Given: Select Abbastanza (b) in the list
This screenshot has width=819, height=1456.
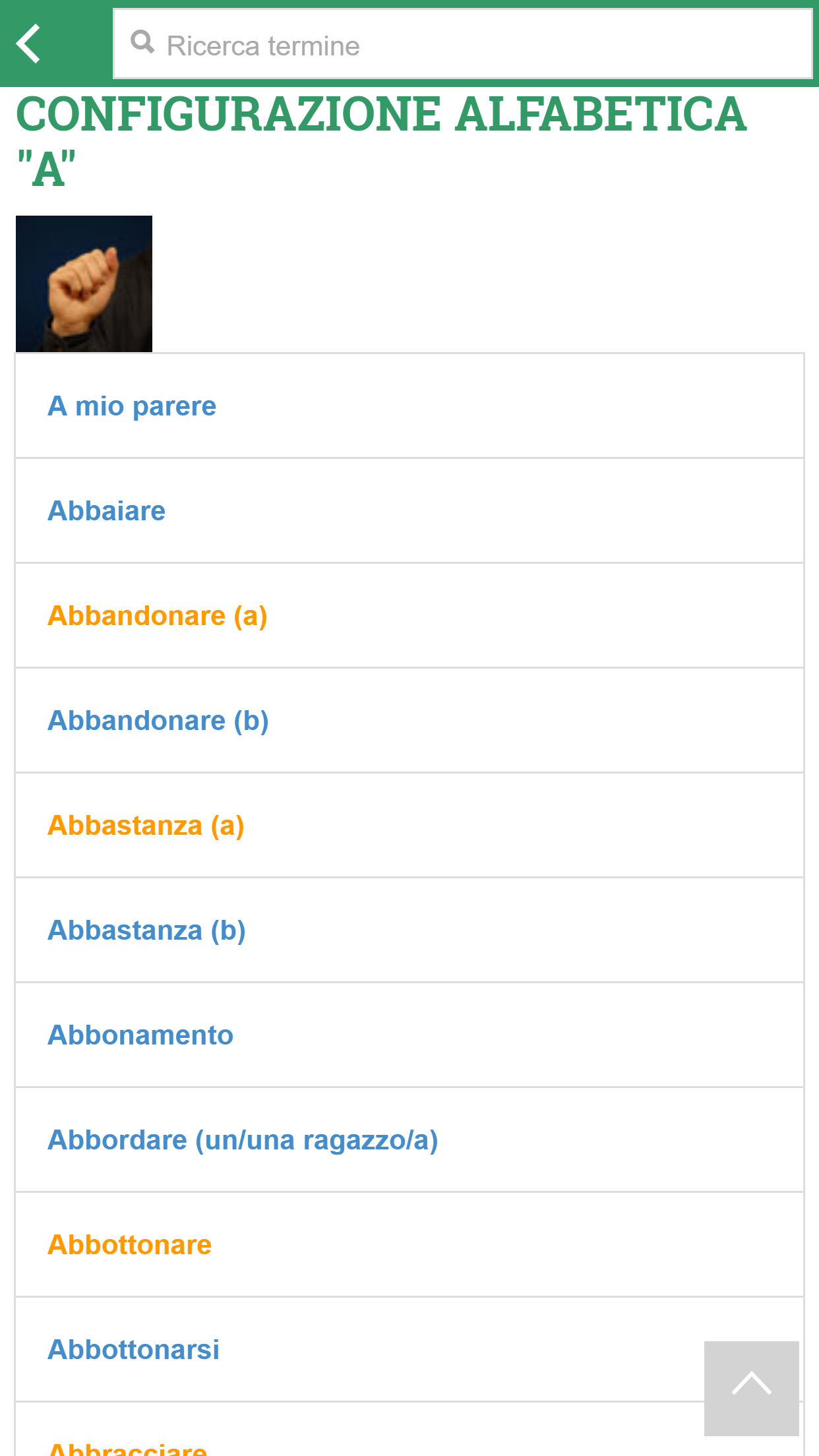Looking at the screenshot, I should click(x=146, y=930).
